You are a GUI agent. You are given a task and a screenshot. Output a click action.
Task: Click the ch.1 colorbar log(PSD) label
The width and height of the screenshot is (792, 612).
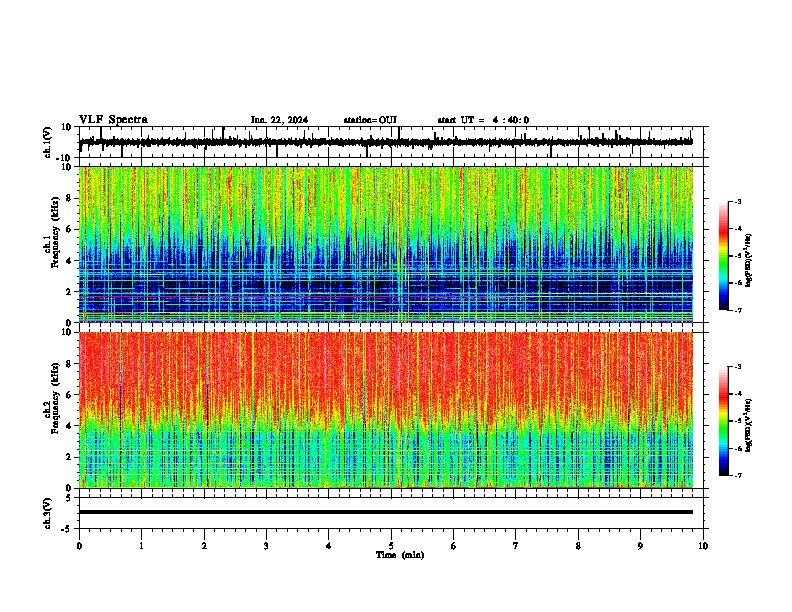click(x=748, y=260)
